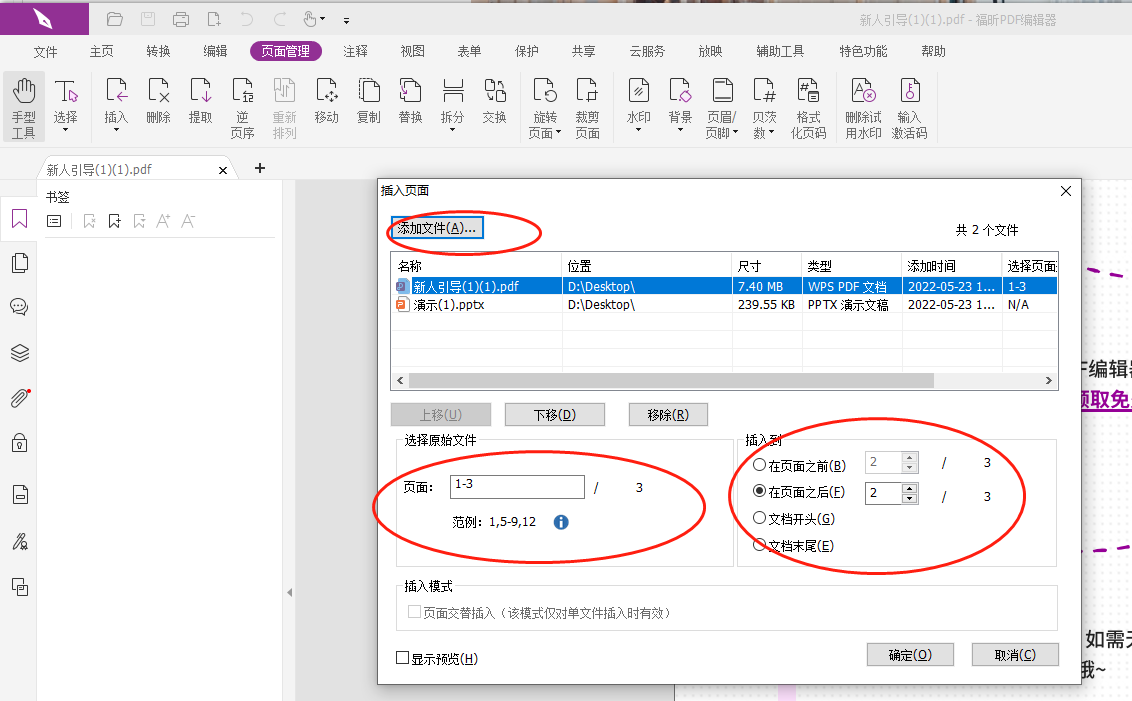Select the Before page radio option
The height and width of the screenshot is (701, 1132).
(x=759, y=465)
